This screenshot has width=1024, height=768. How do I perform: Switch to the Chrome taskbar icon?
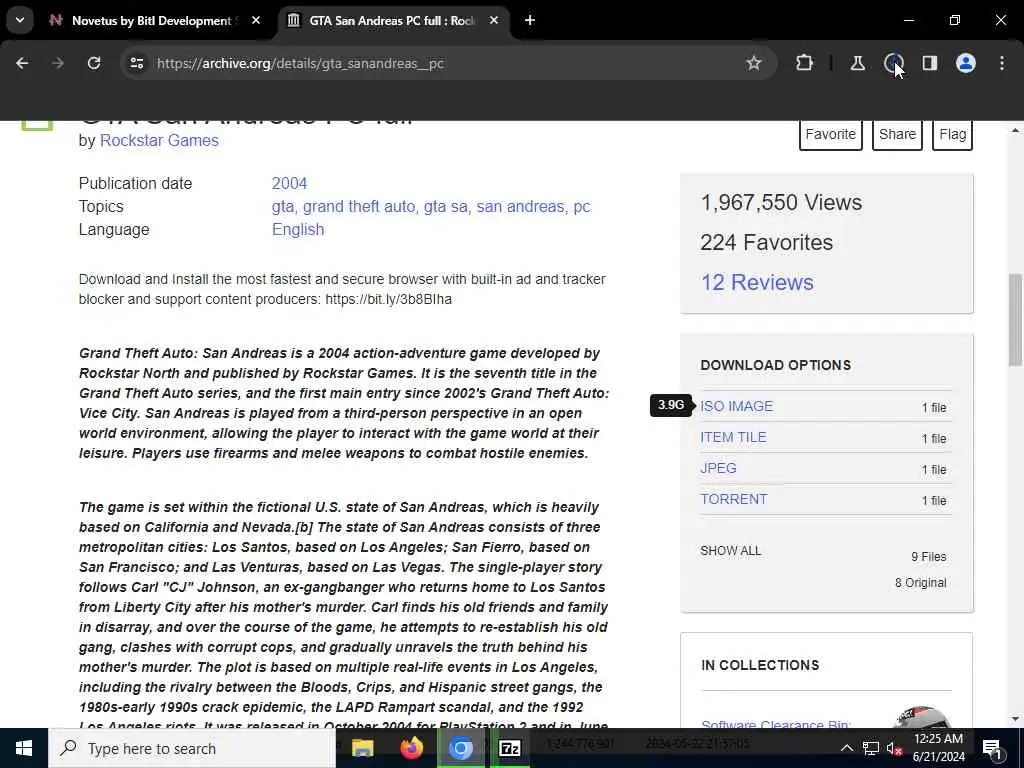pos(460,748)
